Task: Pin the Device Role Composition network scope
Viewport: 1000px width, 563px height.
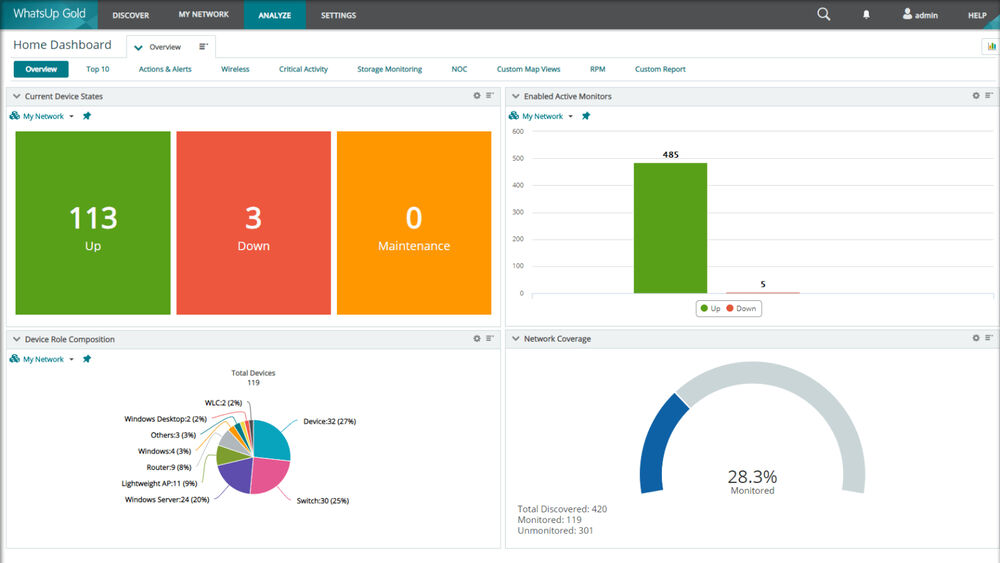Action: point(87,359)
